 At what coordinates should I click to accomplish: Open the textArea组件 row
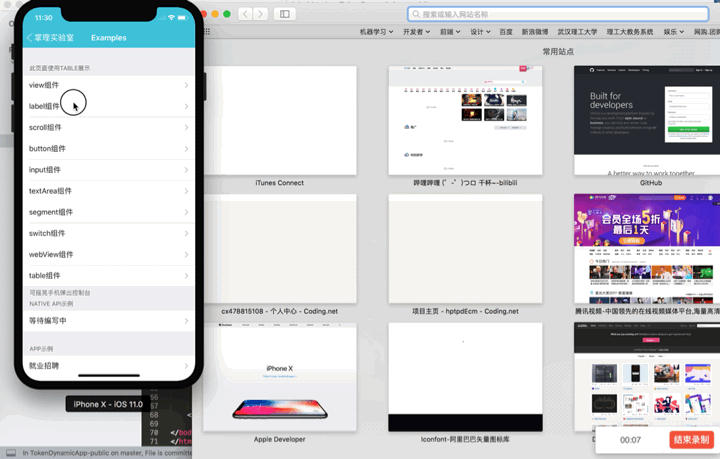(x=109, y=191)
